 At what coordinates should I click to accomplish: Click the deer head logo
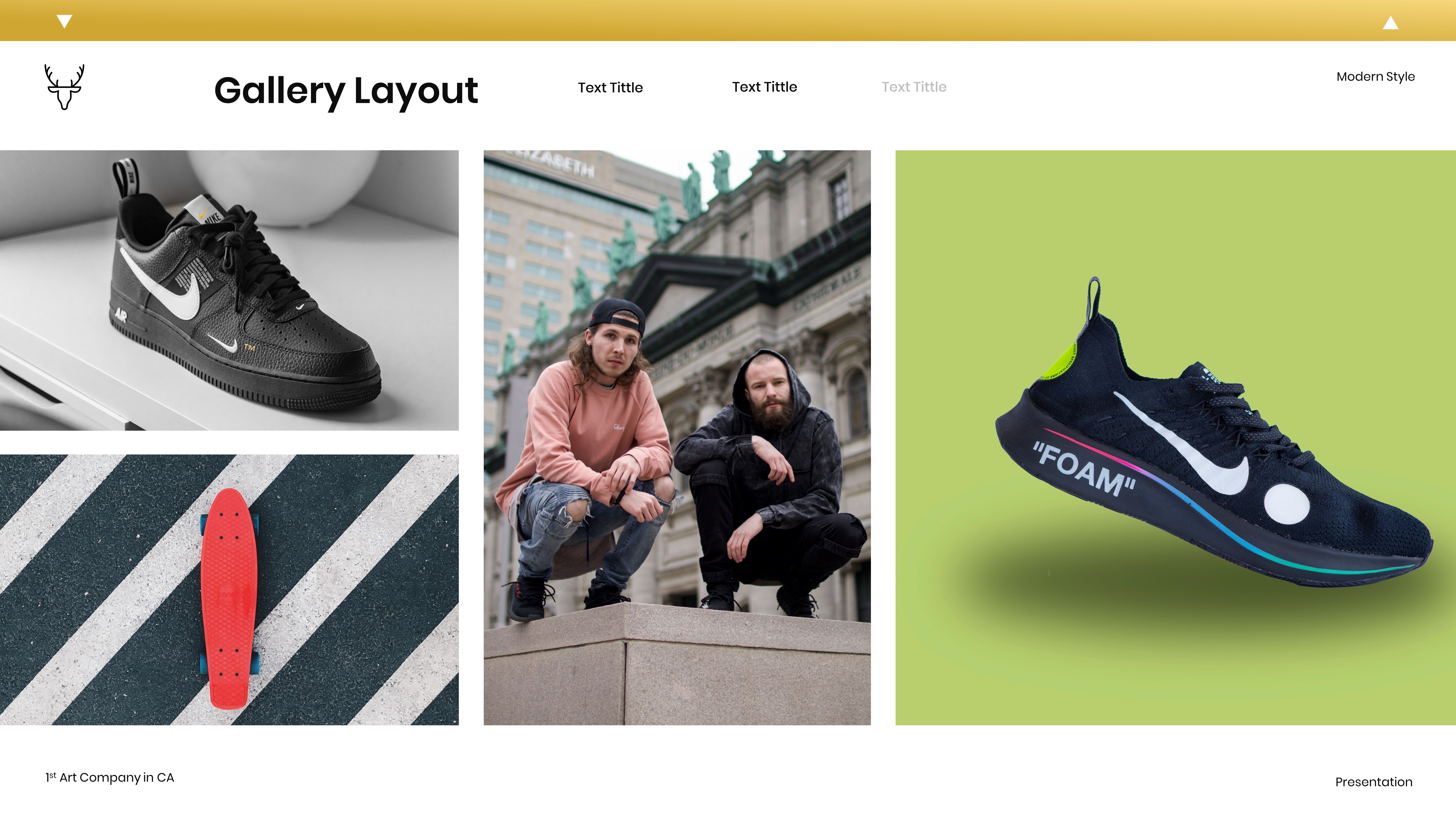(x=64, y=87)
